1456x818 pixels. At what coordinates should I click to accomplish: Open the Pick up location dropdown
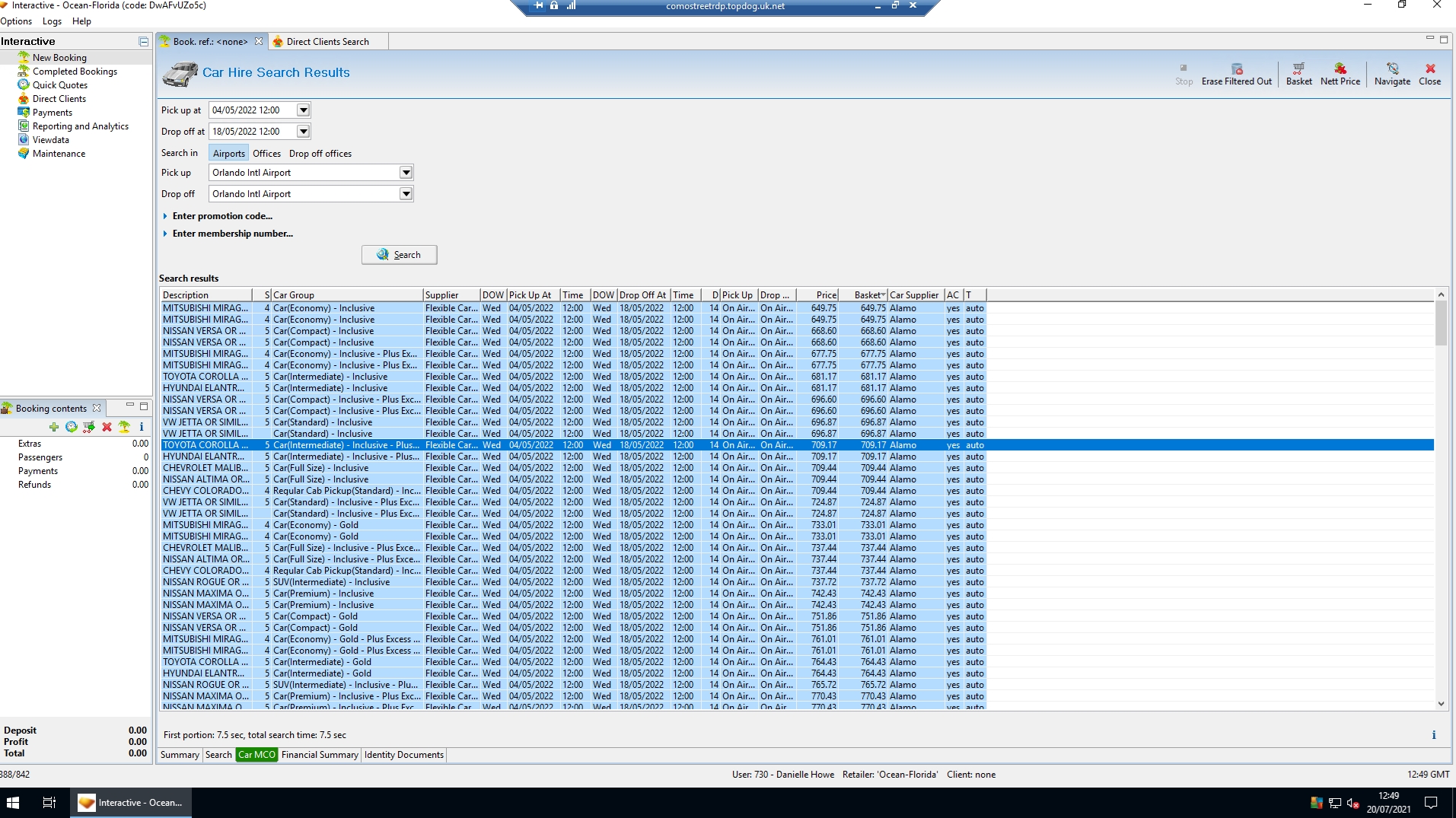coord(406,173)
